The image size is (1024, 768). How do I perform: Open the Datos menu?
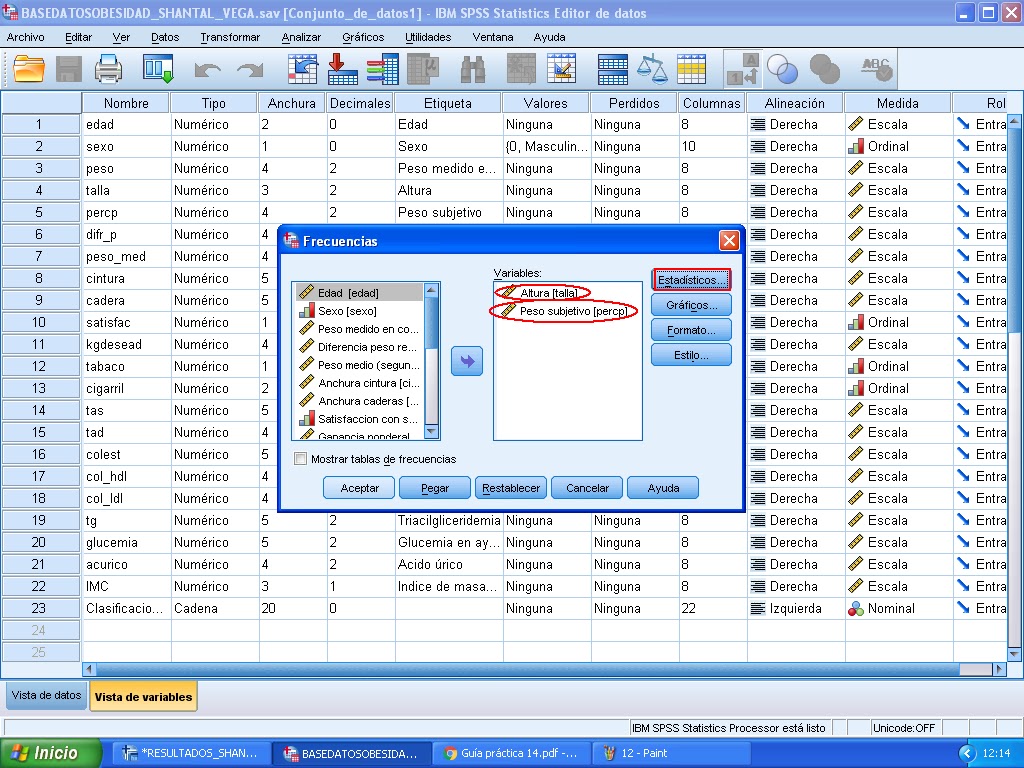coord(165,37)
